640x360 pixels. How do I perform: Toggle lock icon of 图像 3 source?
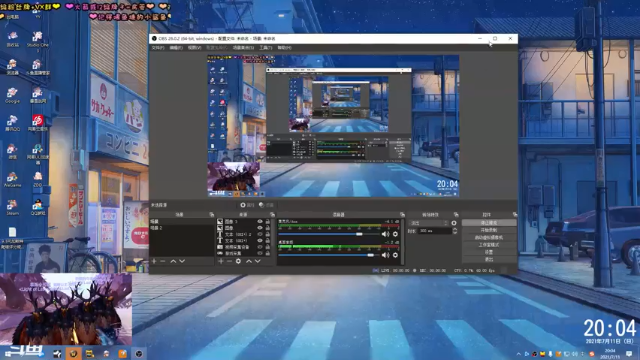coord(268,222)
